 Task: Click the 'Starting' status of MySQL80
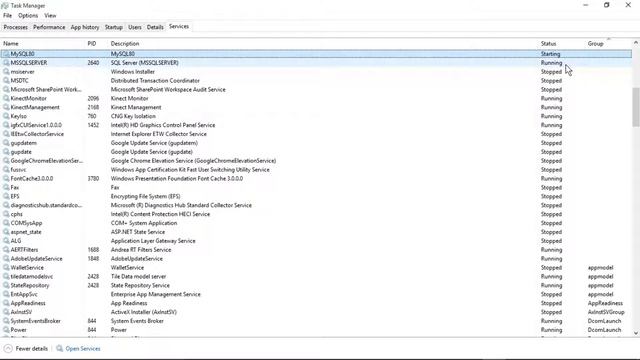[x=551, y=54]
